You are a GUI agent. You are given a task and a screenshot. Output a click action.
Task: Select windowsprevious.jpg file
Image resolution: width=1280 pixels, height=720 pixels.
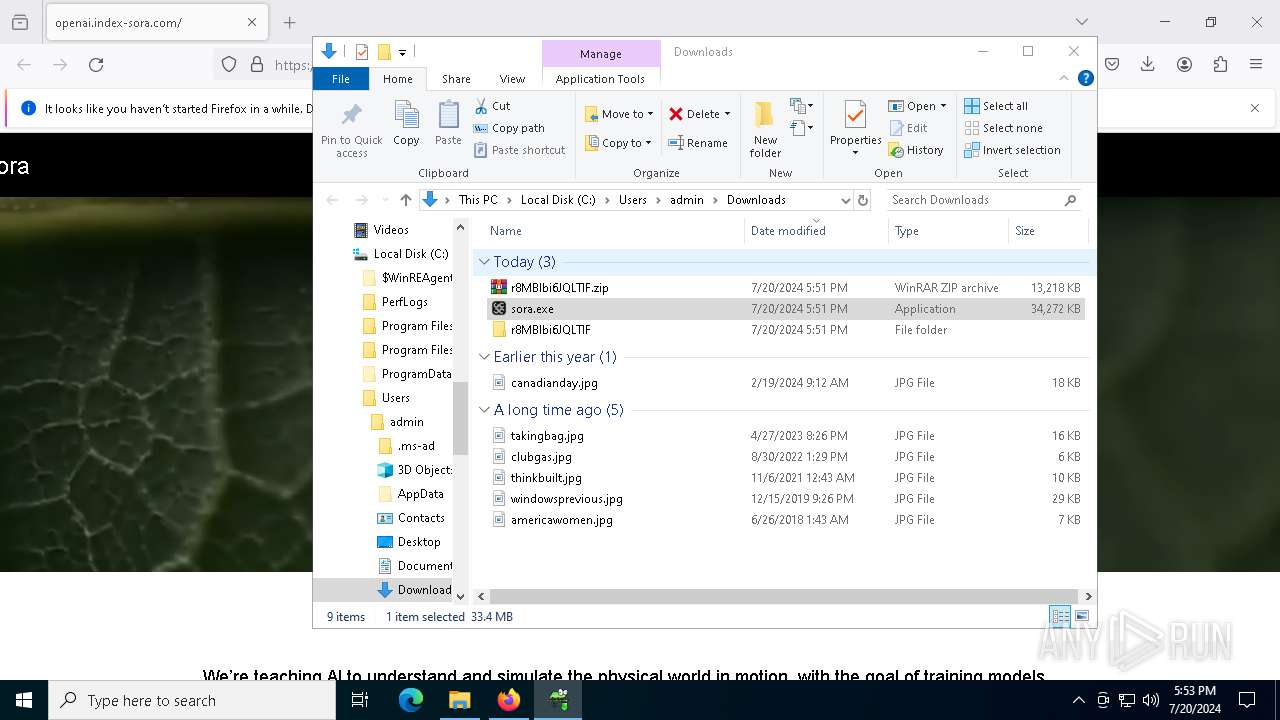coord(566,499)
